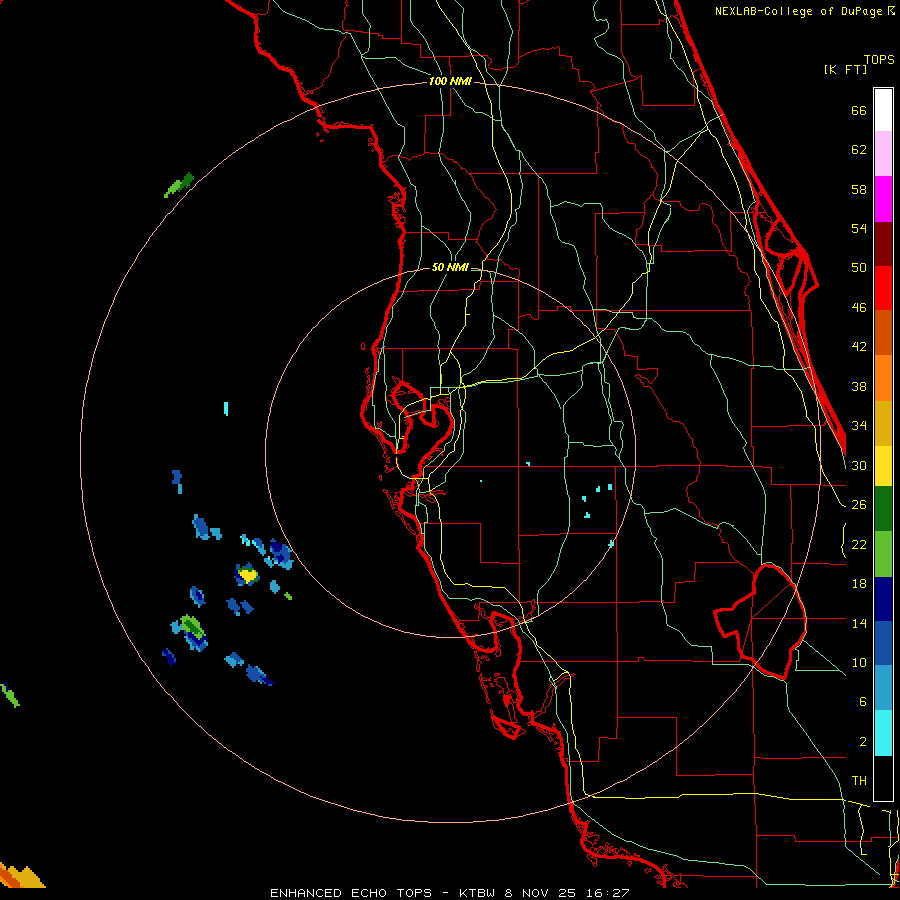Click the 46 value on the scale
This screenshot has width=900, height=900.
pos(859,308)
